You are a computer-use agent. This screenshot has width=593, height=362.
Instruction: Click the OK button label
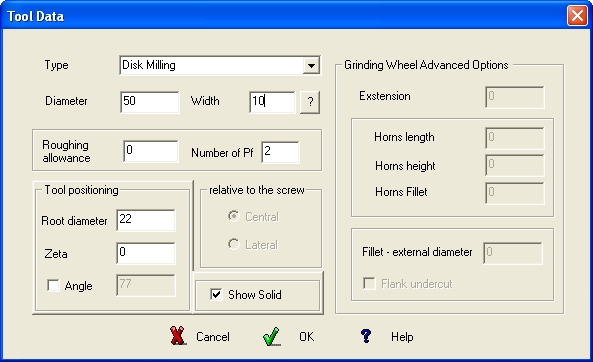306,337
